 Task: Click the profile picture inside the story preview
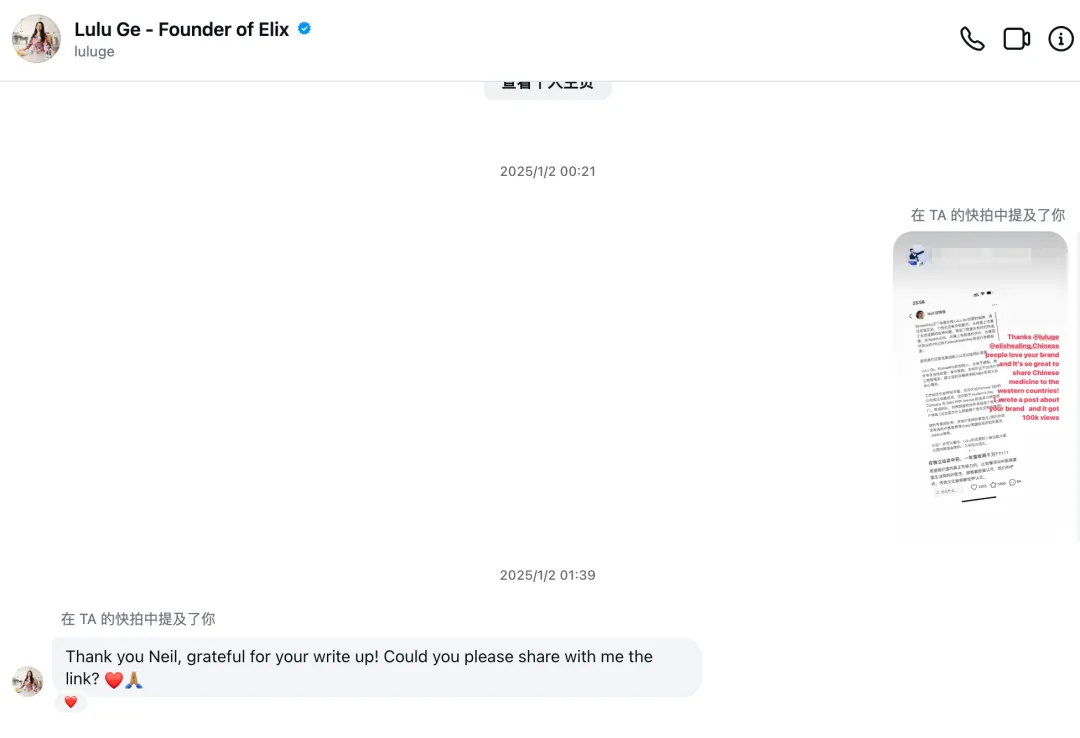(x=915, y=257)
